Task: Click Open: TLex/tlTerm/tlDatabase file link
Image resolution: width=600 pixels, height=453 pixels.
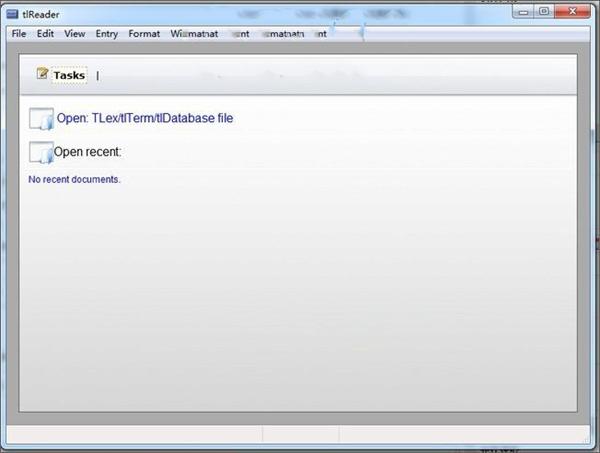Action: point(145,118)
